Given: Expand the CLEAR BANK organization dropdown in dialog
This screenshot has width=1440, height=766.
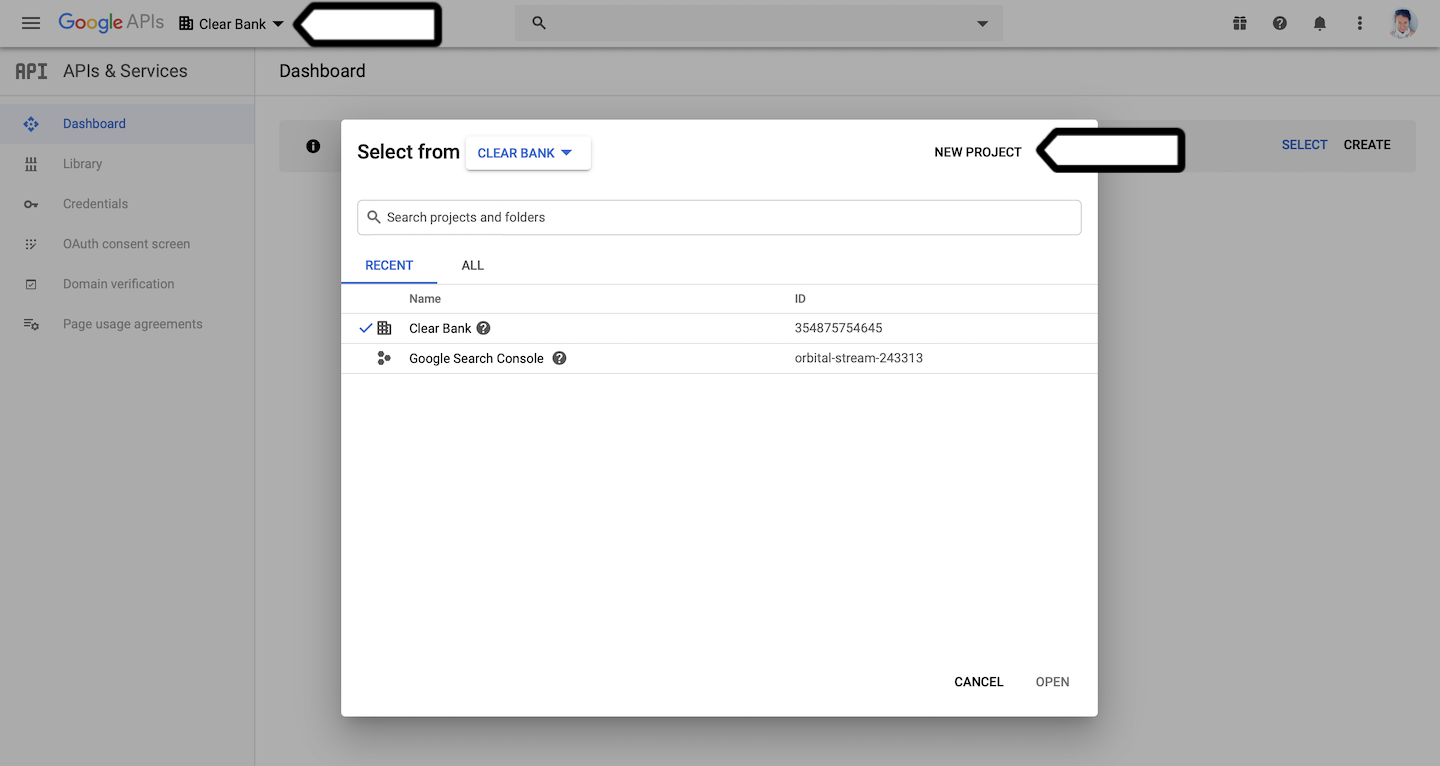Looking at the screenshot, I should (528, 153).
